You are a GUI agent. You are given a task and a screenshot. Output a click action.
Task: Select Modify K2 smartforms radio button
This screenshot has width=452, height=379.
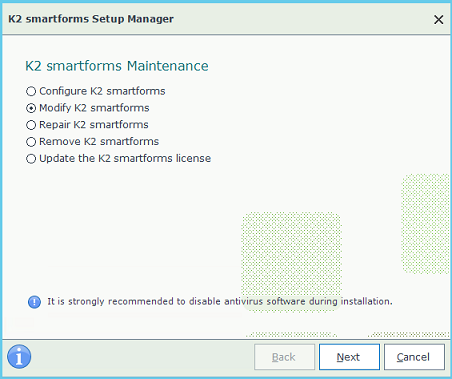click(31, 108)
